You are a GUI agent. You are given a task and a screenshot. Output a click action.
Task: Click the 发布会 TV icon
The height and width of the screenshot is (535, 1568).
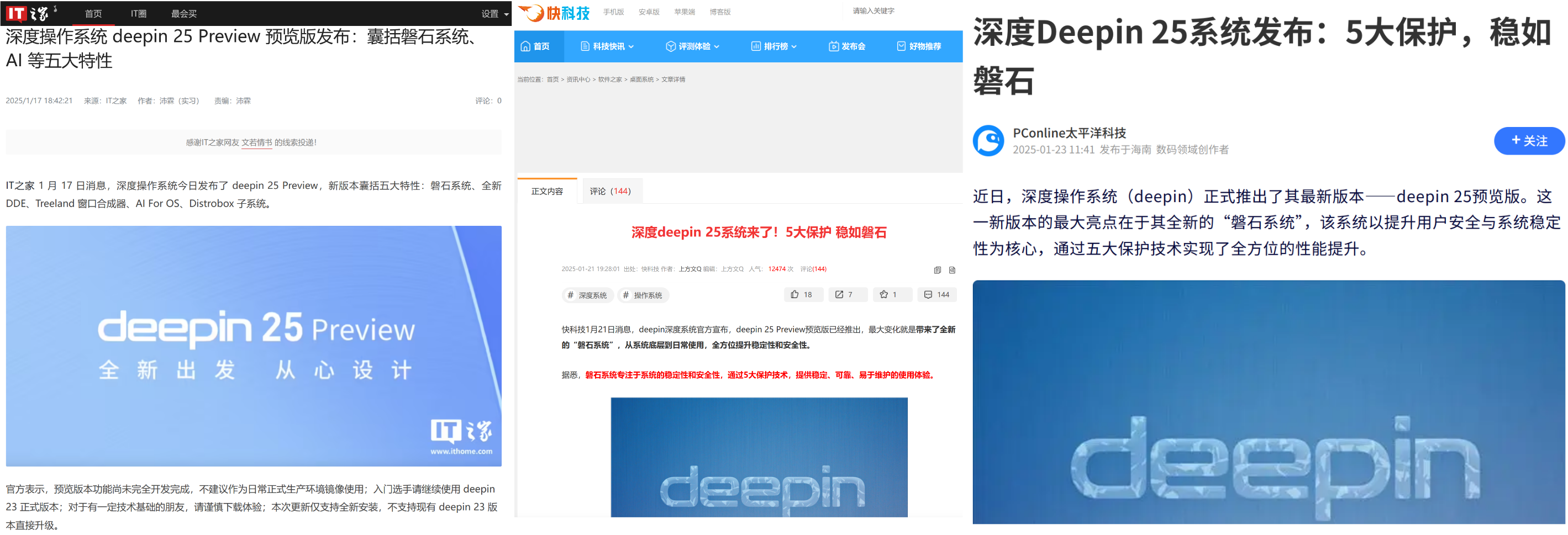[833, 46]
